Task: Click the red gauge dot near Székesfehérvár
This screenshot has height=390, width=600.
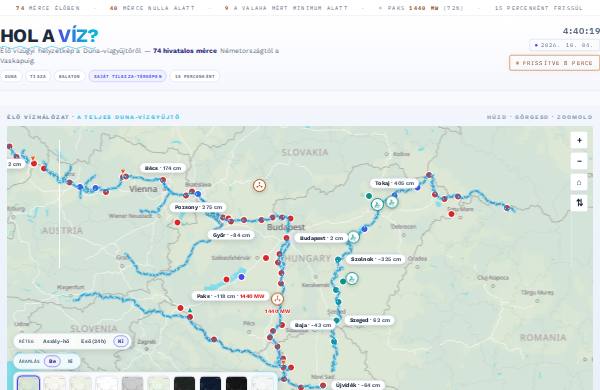Action: click(x=266, y=258)
